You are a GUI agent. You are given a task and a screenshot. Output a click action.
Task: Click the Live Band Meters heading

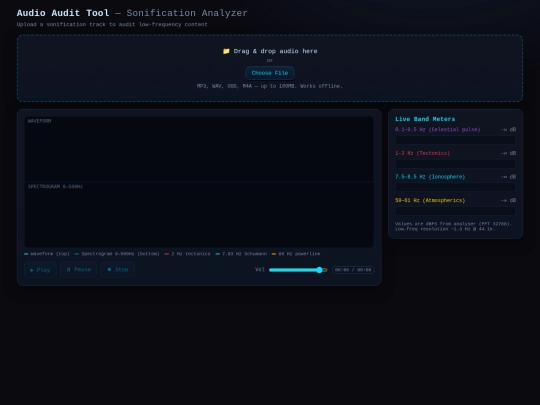coord(425,119)
